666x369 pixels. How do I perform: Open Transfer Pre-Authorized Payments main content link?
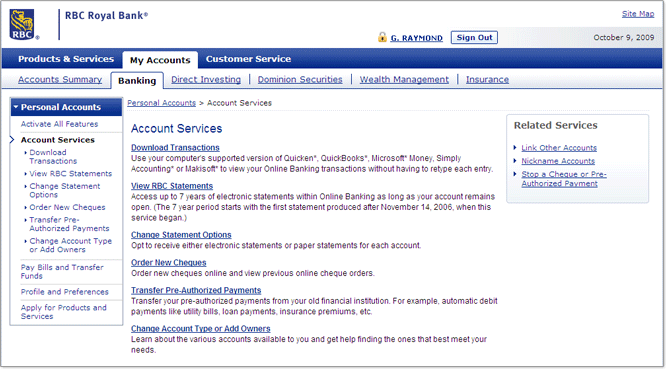point(196,290)
